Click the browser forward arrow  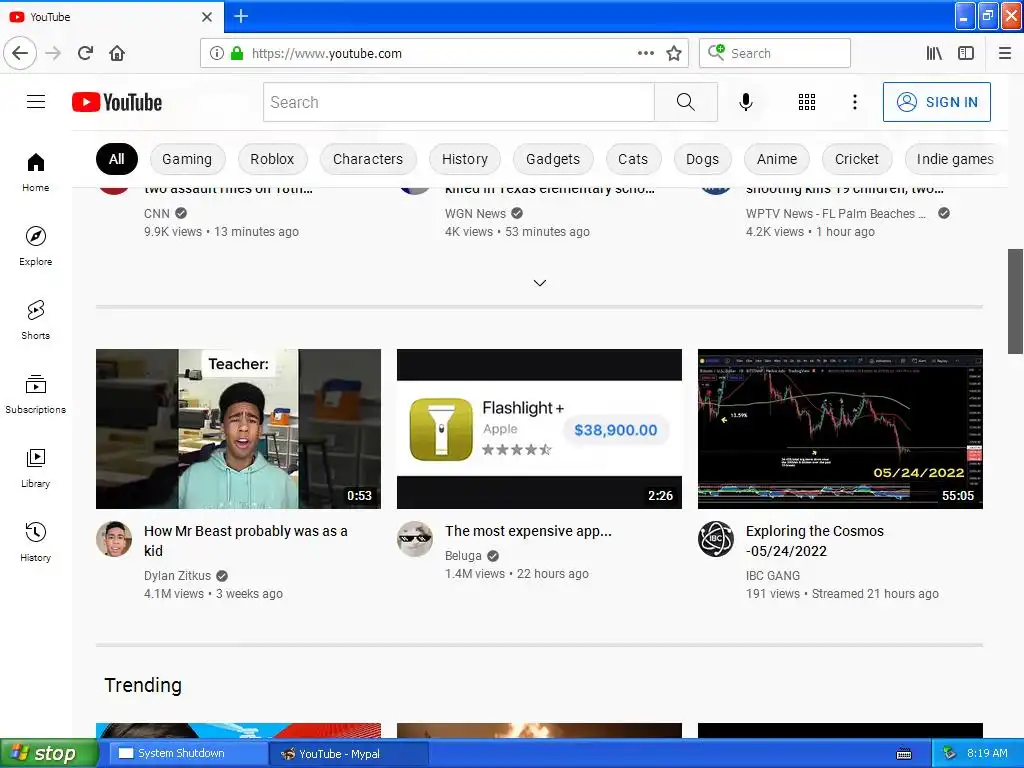click(x=53, y=53)
